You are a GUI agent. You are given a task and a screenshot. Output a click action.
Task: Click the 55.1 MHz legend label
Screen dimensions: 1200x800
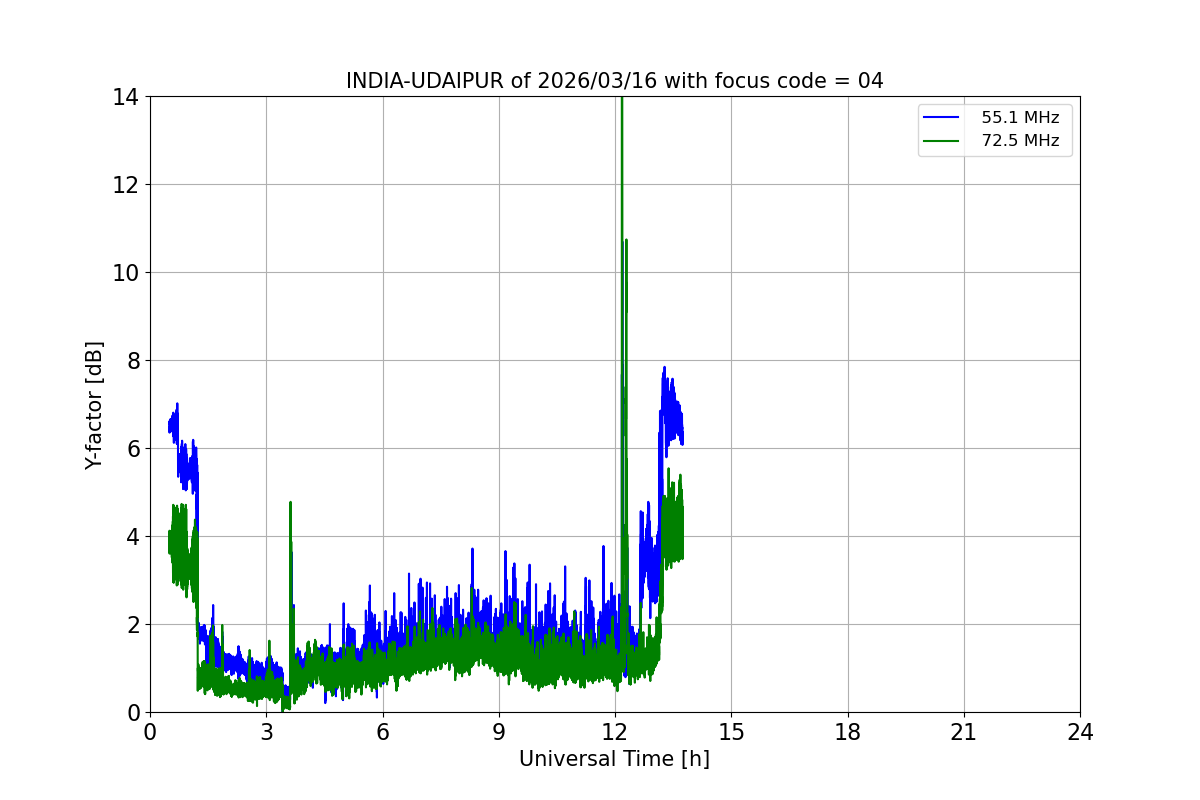click(1020, 118)
